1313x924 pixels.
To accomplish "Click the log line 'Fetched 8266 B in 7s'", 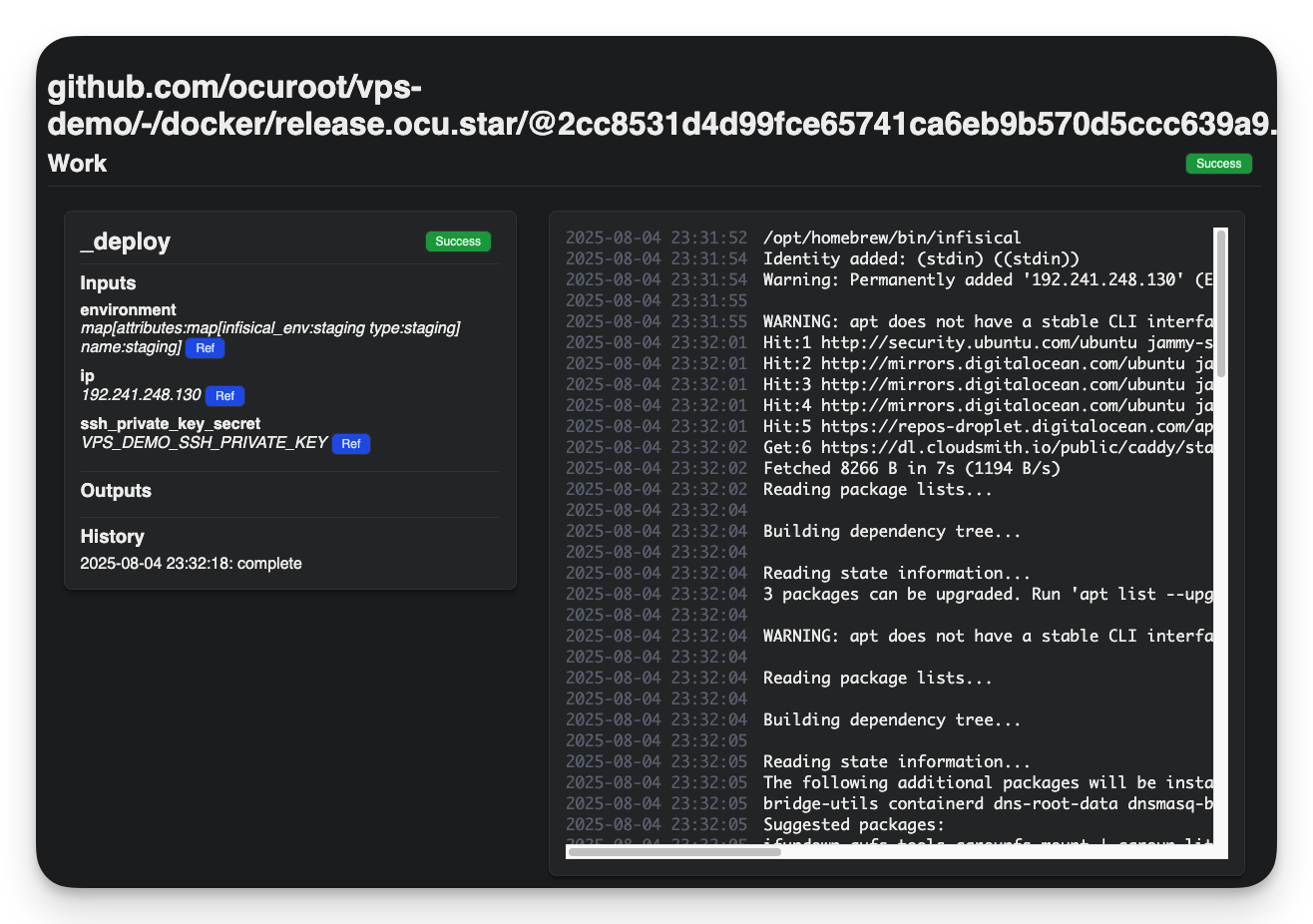I will [911, 468].
